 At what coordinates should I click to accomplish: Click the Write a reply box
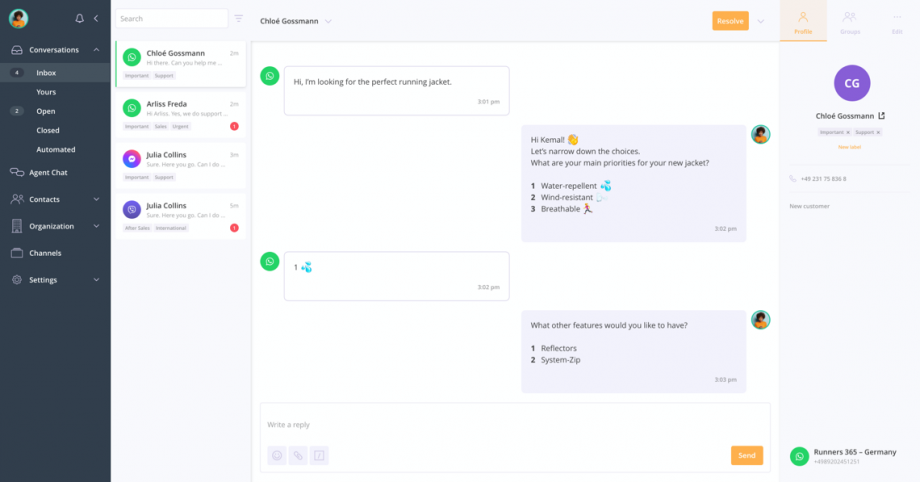click(515, 424)
